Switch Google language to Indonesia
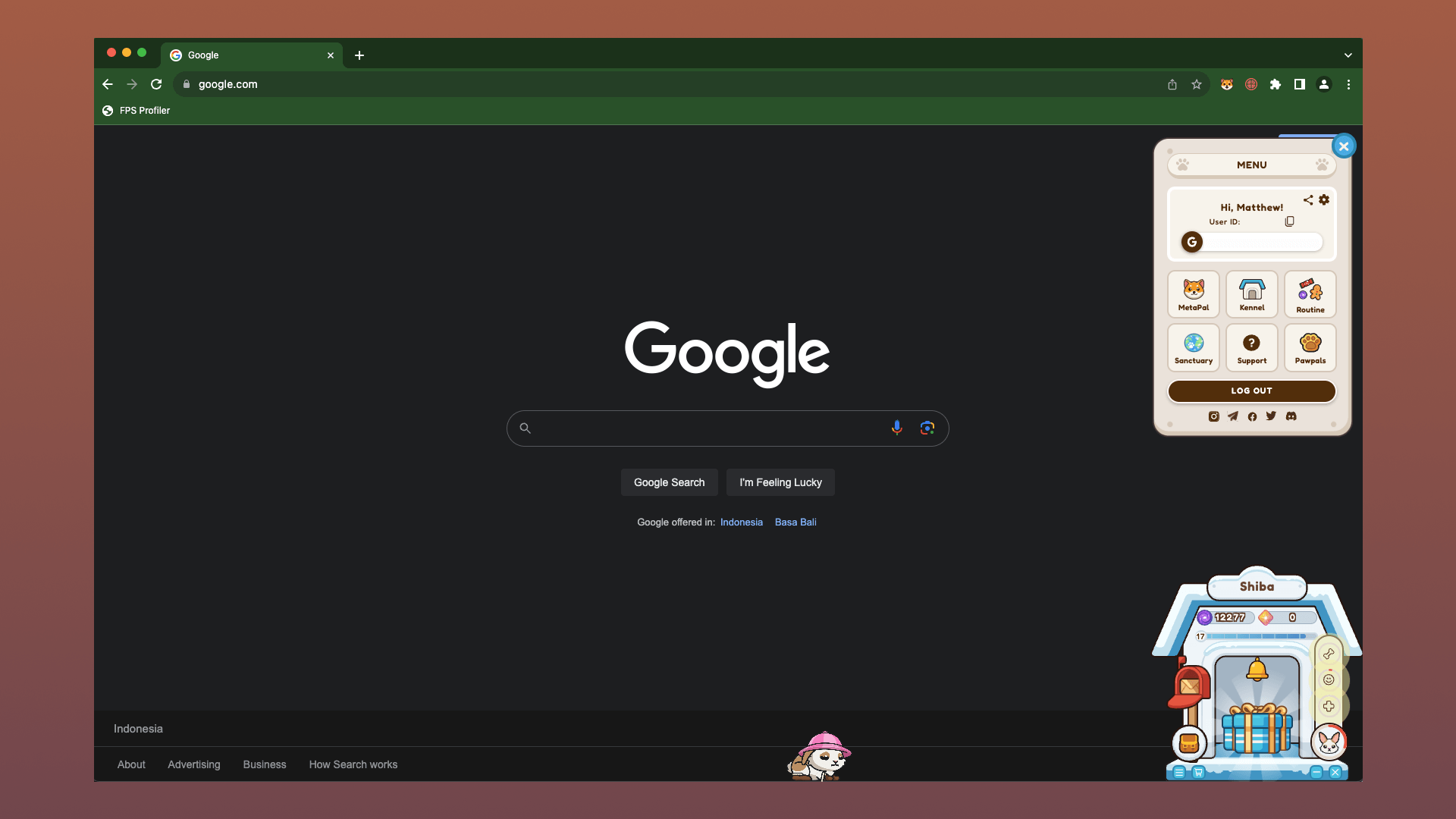The width and height of the screenshot is (1456, 819). coord(741,522)
